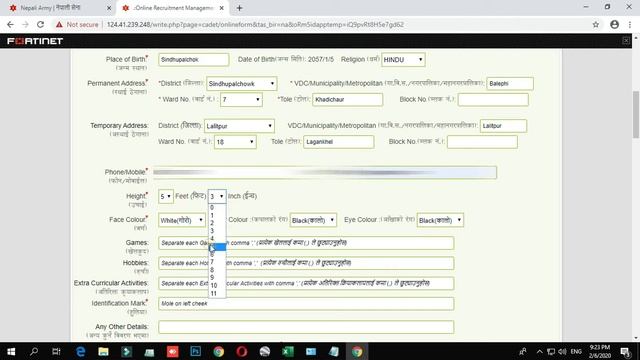Open the notification center icon
This screenshot has height=360, width=640.
click(x=625, y=351)
